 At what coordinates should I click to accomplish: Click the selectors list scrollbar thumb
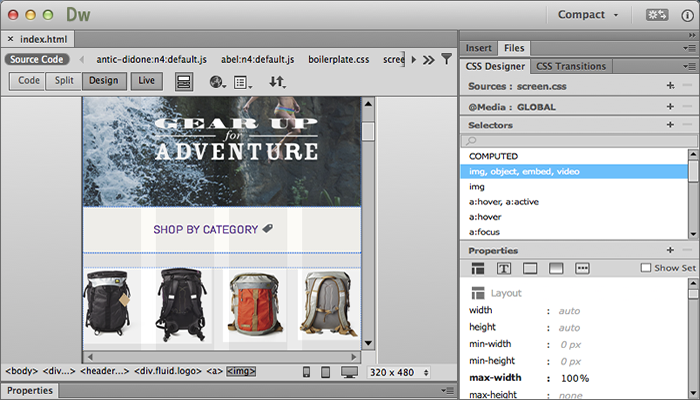point(693,171)
